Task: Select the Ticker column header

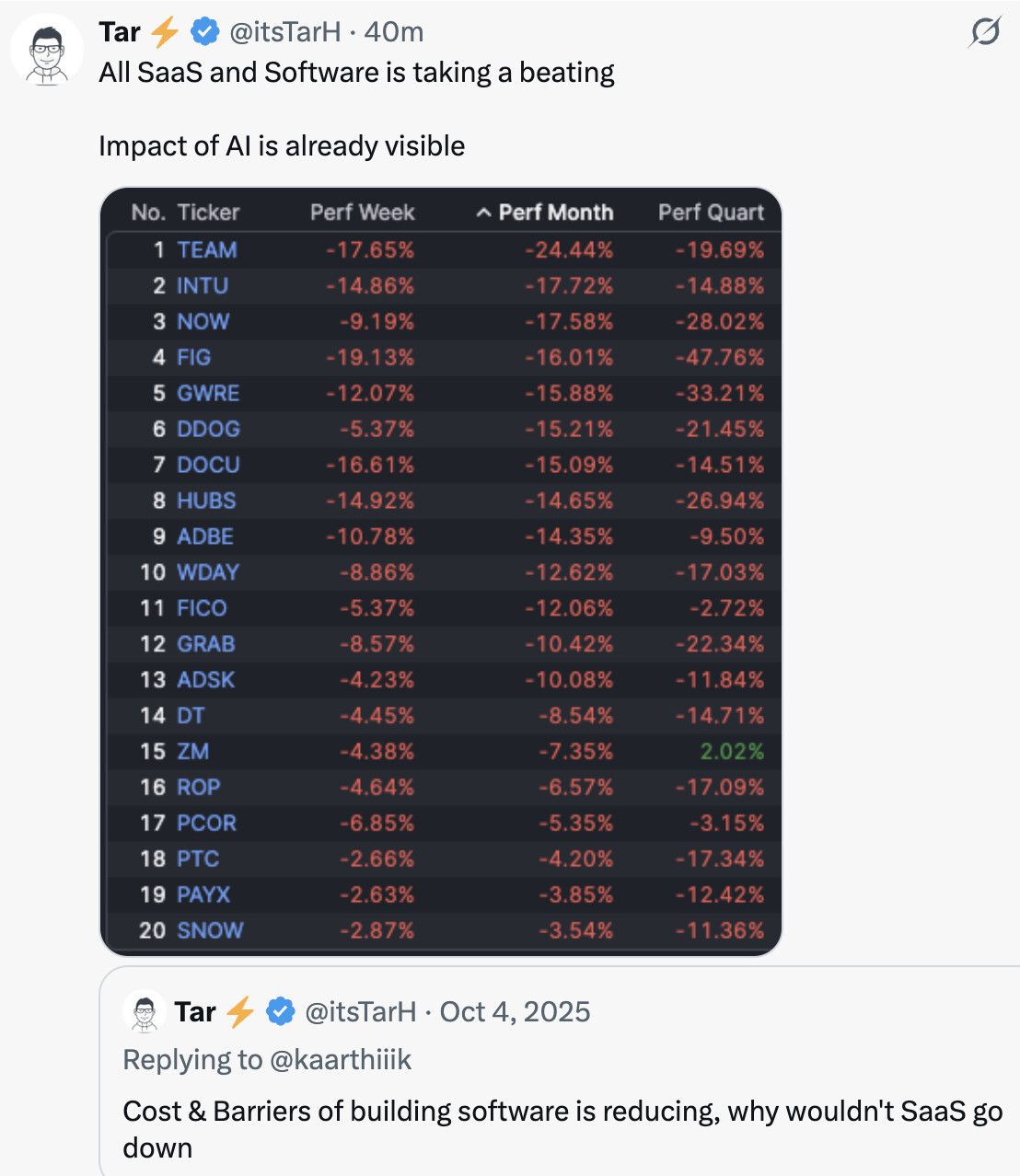Action: click(208, 213)
